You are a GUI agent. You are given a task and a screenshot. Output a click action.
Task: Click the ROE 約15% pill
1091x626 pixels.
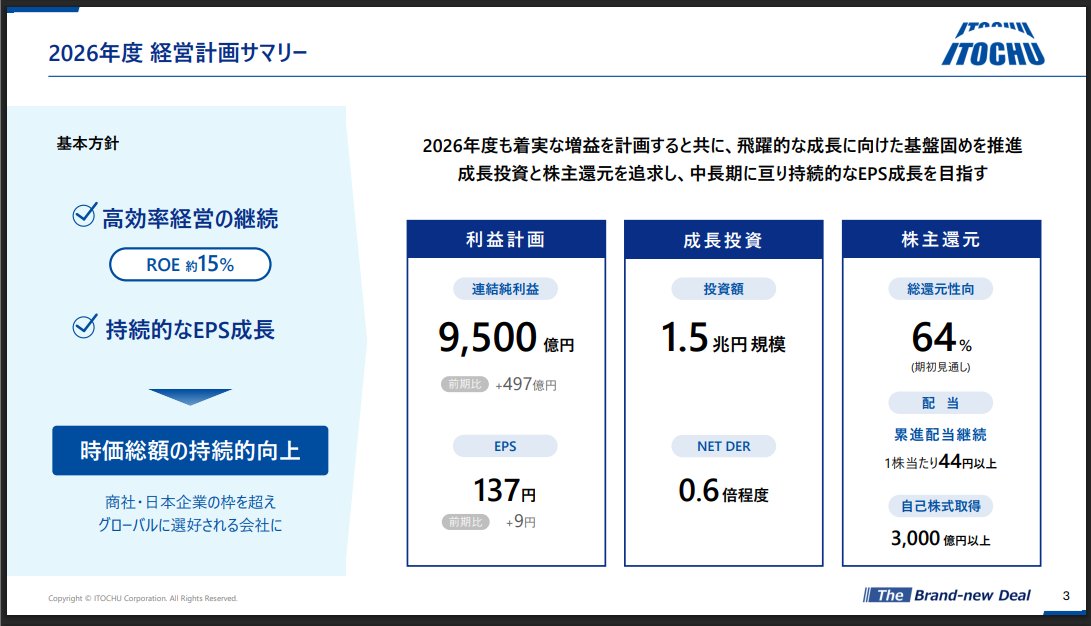tap(190, 264)
